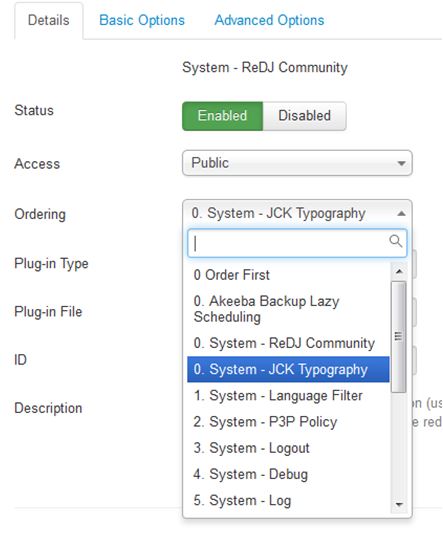Click the scrollbar down arrow in list
443x557 pixels.
pyautogui.click(x=399, y=504)
